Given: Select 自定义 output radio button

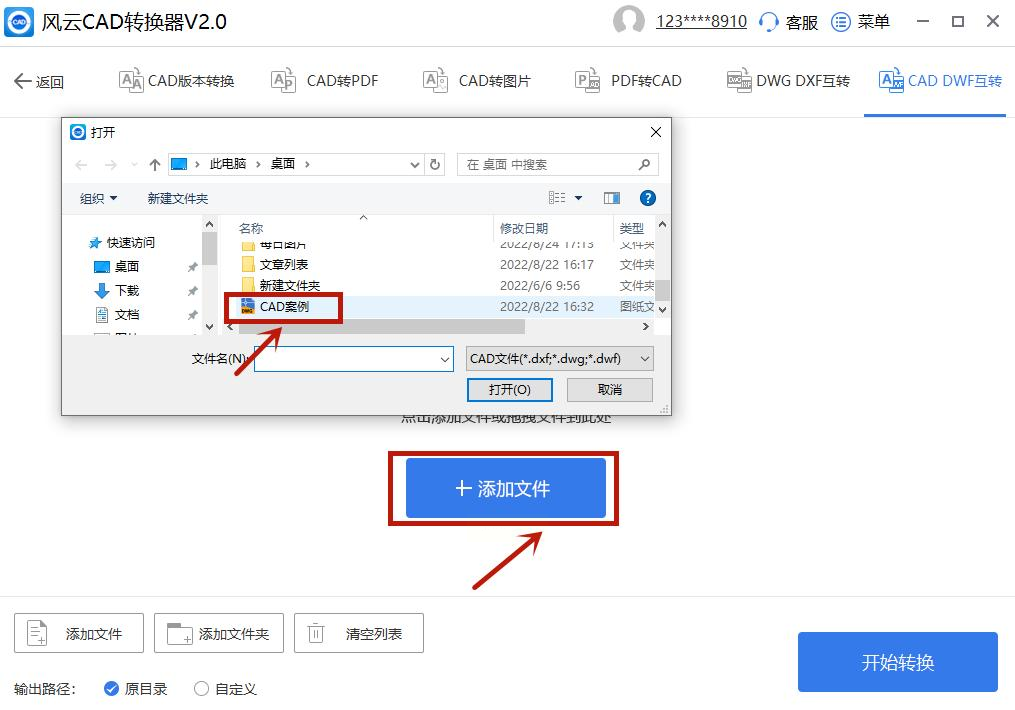Looking at the screenshot, I should (201, 689).
